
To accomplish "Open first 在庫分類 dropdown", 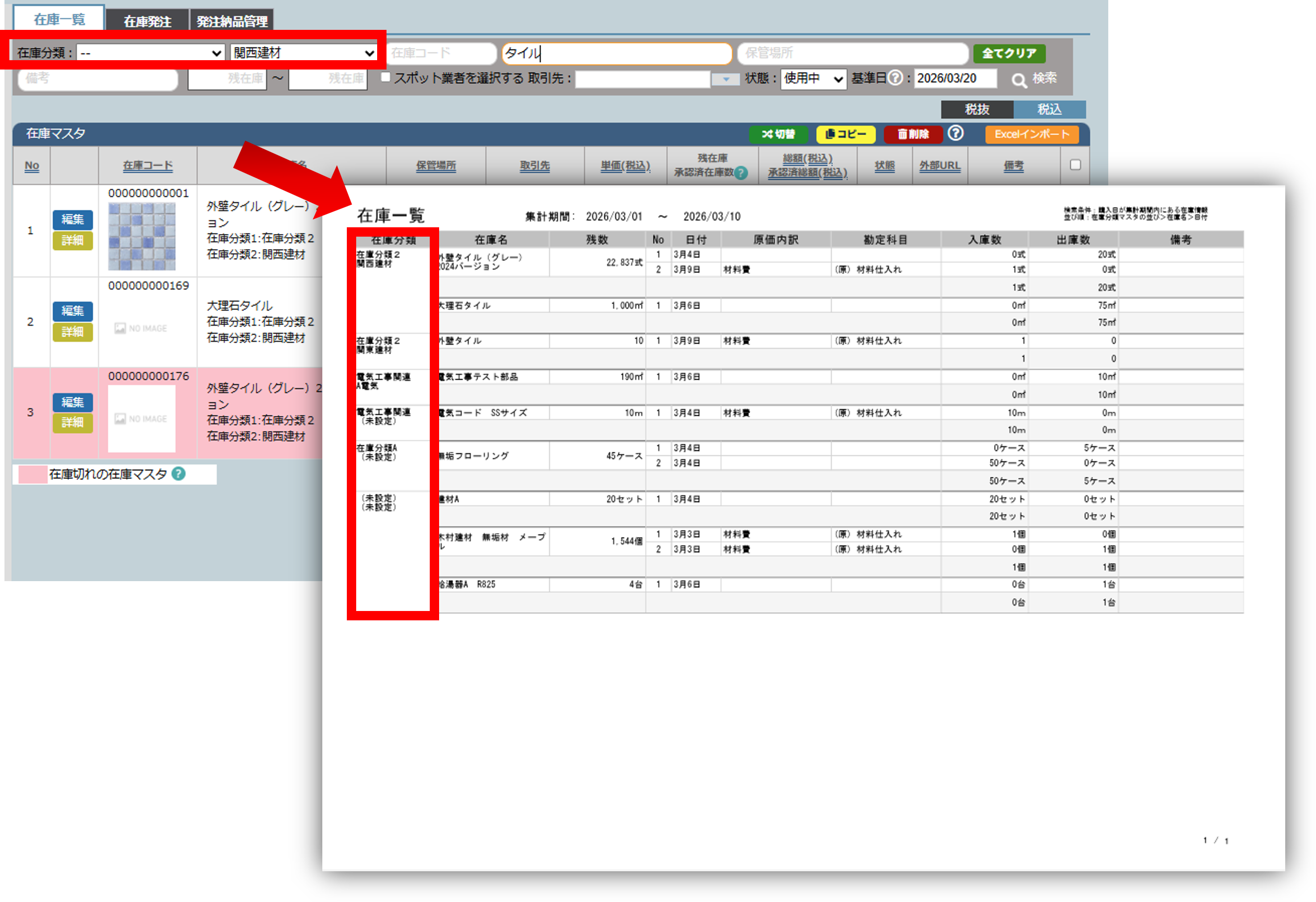I will (151, 53).
